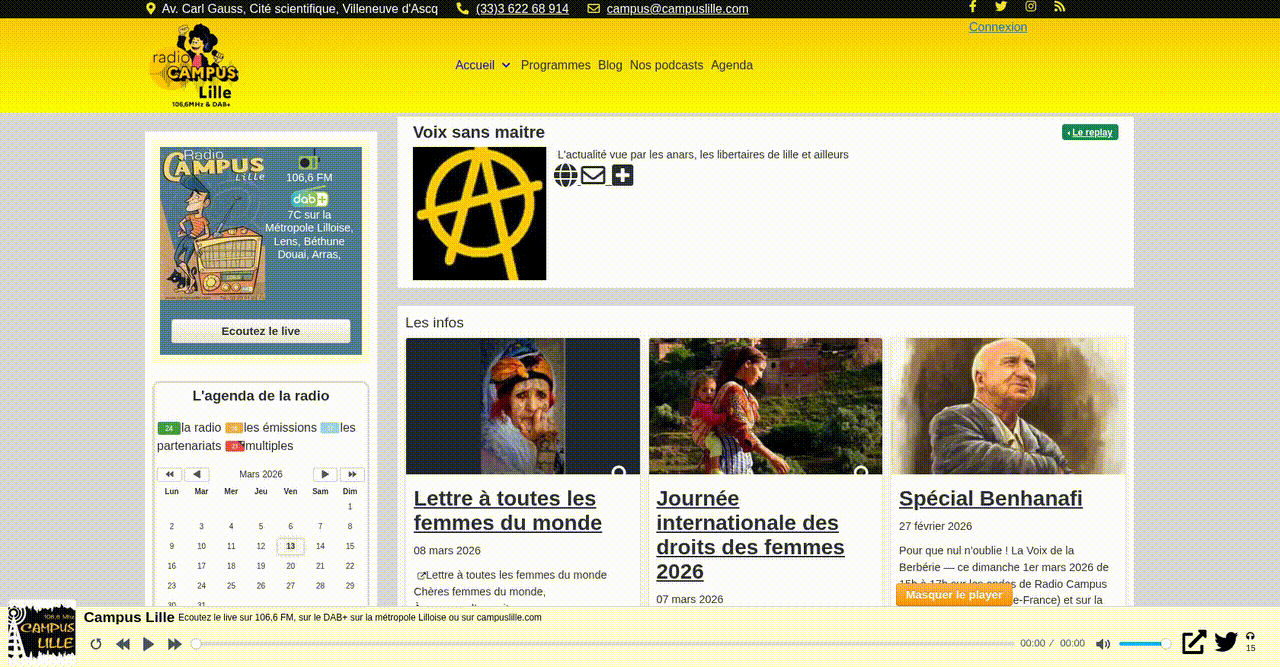Click the headphones listener count icon
This screenshot has height=667, width=1280.
(1250, 636)
